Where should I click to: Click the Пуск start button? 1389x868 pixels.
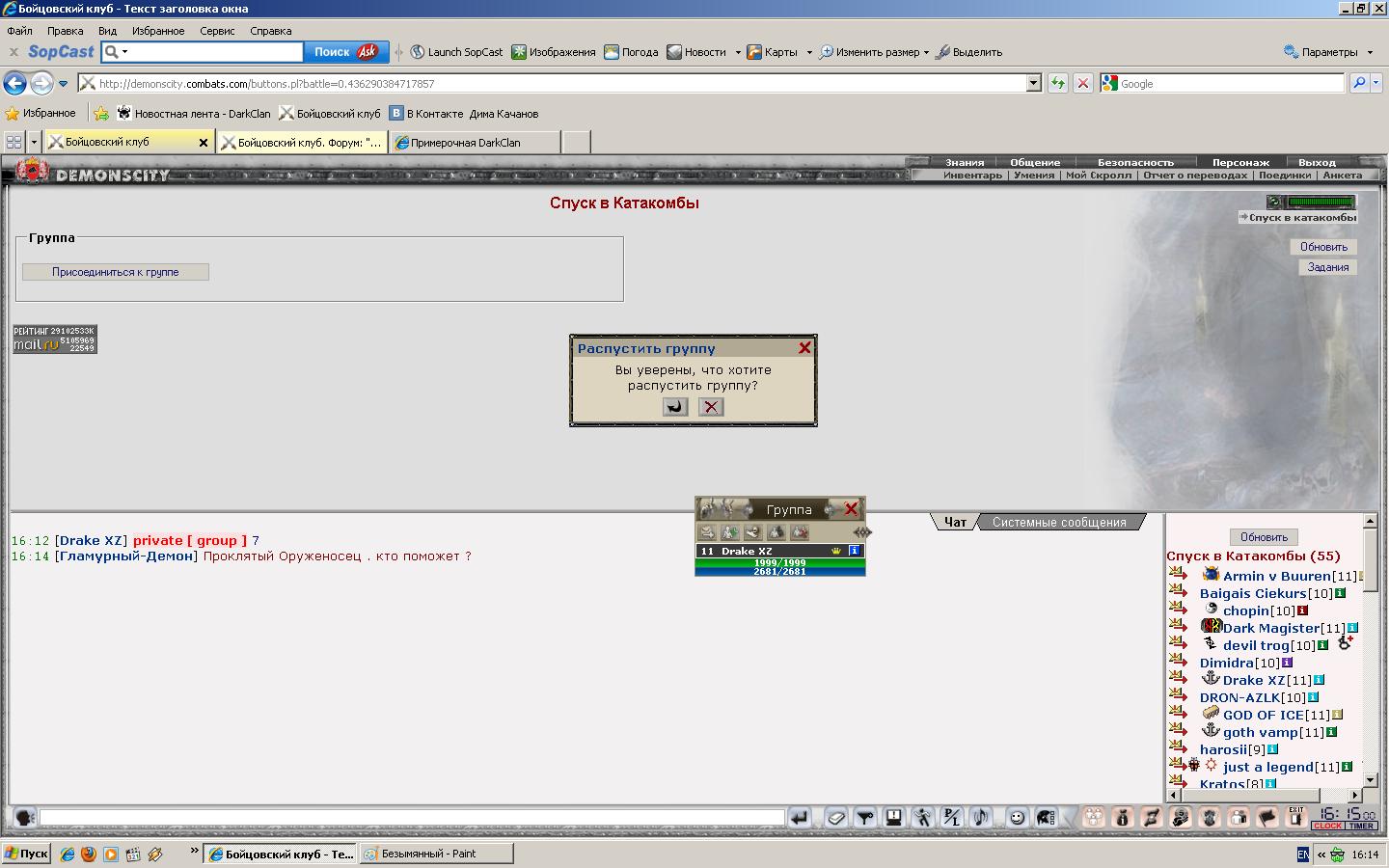point(27,854)
